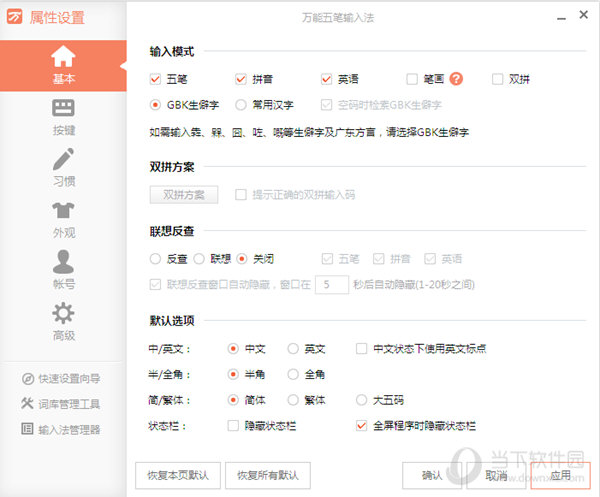This screenshot has width=600, height=497.
Task: Click the auto-hide seconds input field
Action: (x=332, y=285)
